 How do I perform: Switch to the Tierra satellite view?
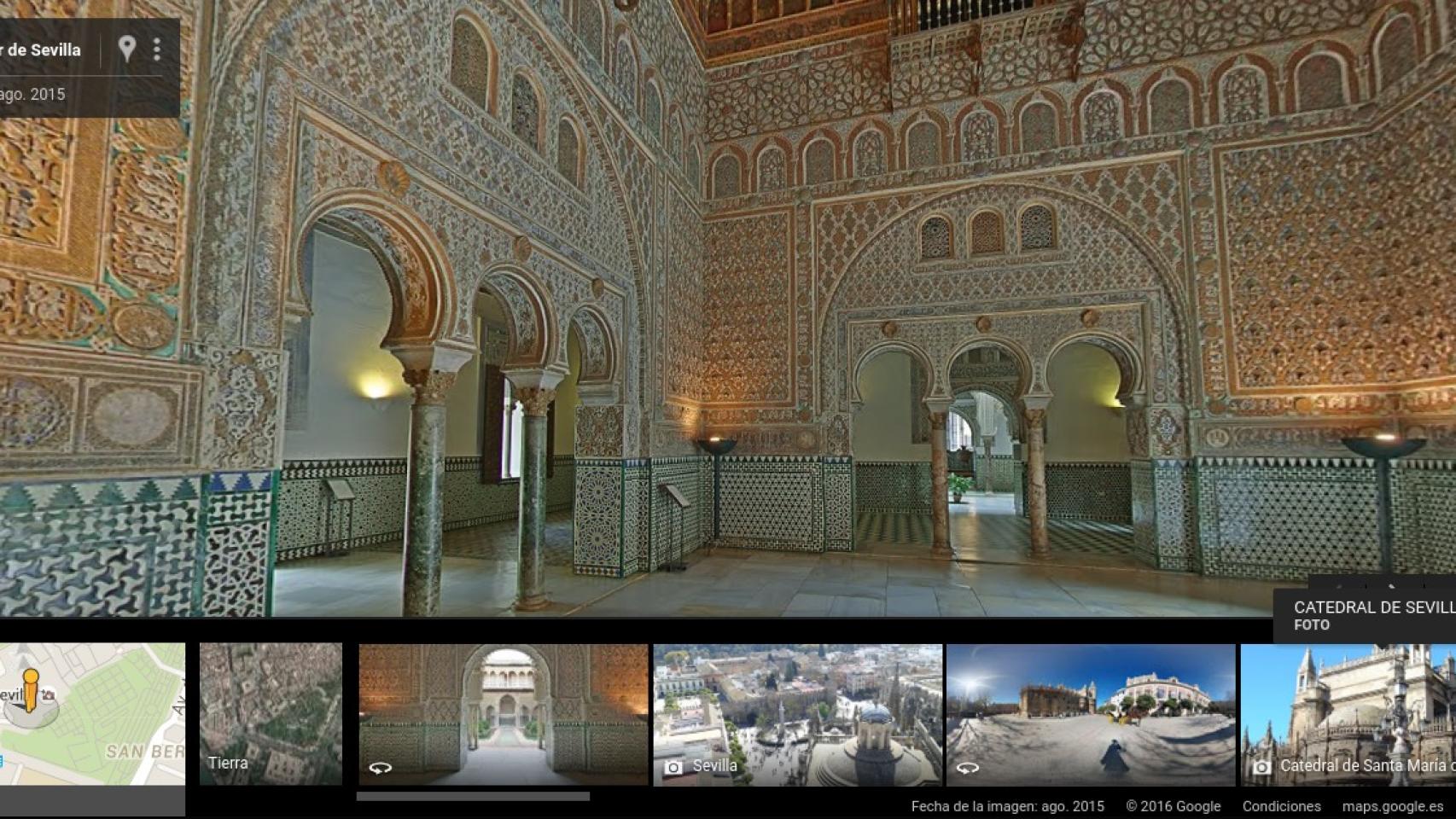(x=271, y=714)
